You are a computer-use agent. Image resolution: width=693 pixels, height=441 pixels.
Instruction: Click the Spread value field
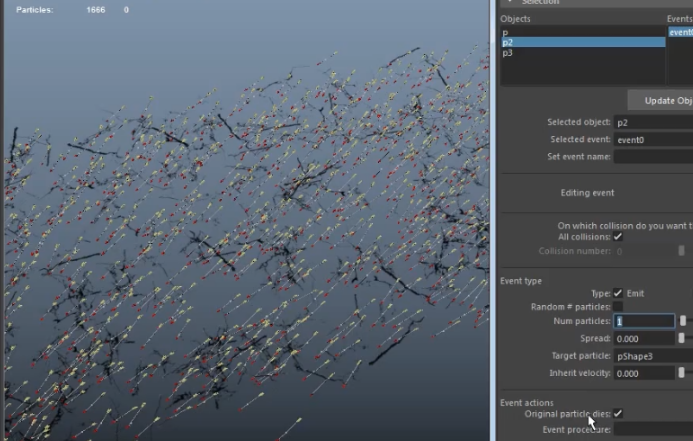644,338
